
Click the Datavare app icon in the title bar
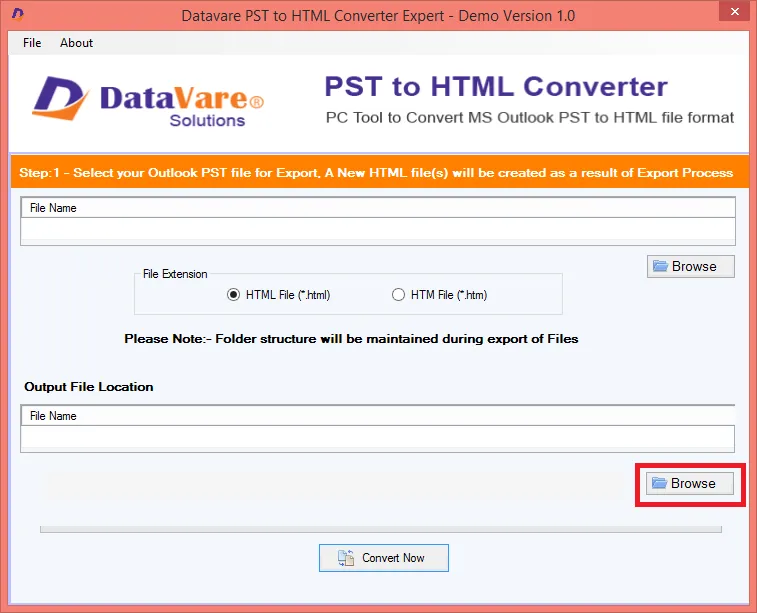click(18, 14)
